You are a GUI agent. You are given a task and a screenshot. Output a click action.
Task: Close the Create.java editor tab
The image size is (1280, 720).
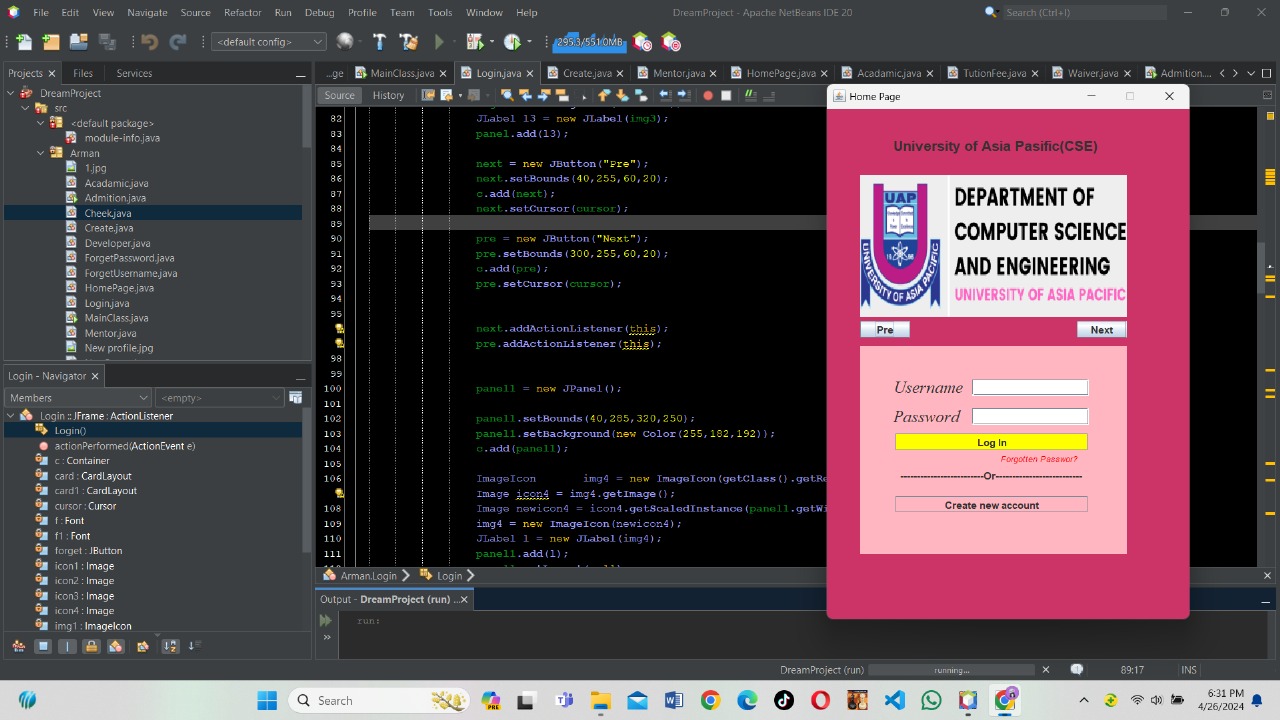(x=620, y=73)
